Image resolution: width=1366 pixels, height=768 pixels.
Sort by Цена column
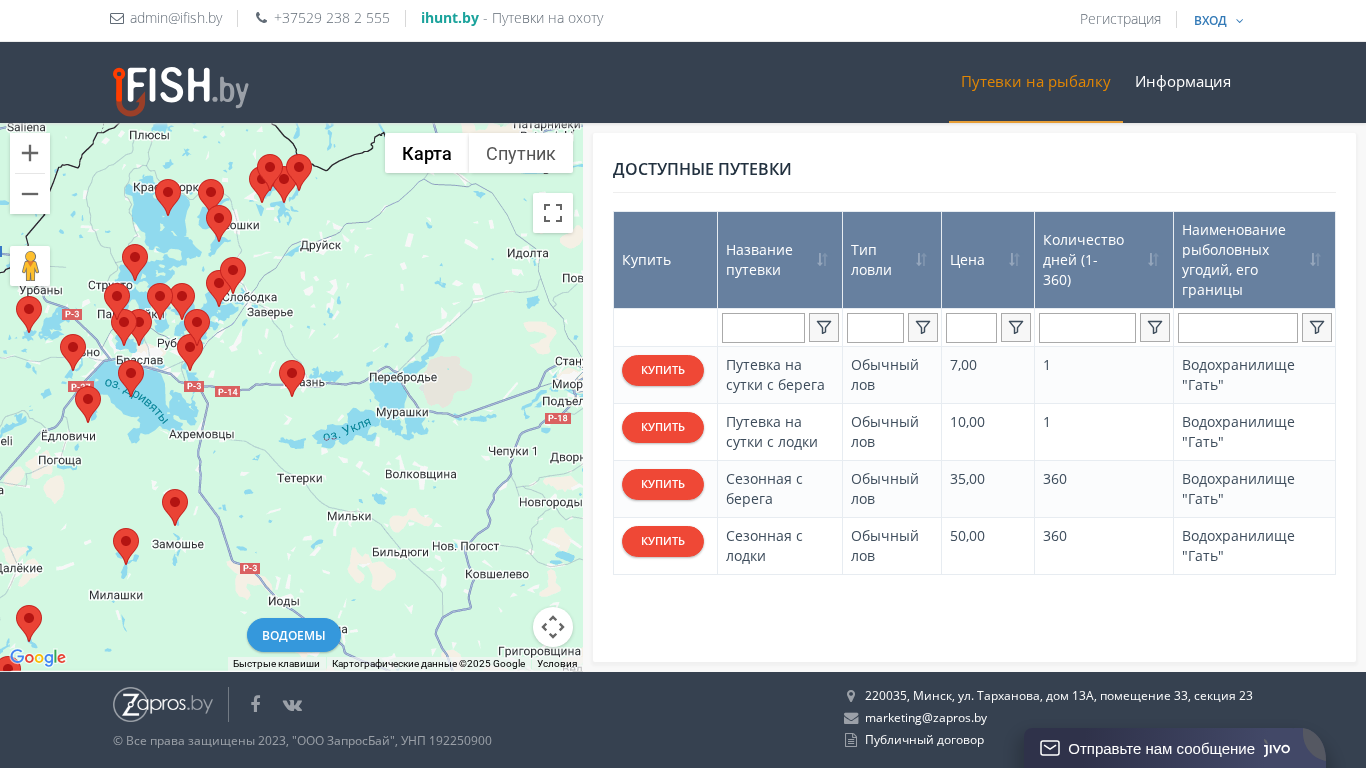tap(1014, 260)
